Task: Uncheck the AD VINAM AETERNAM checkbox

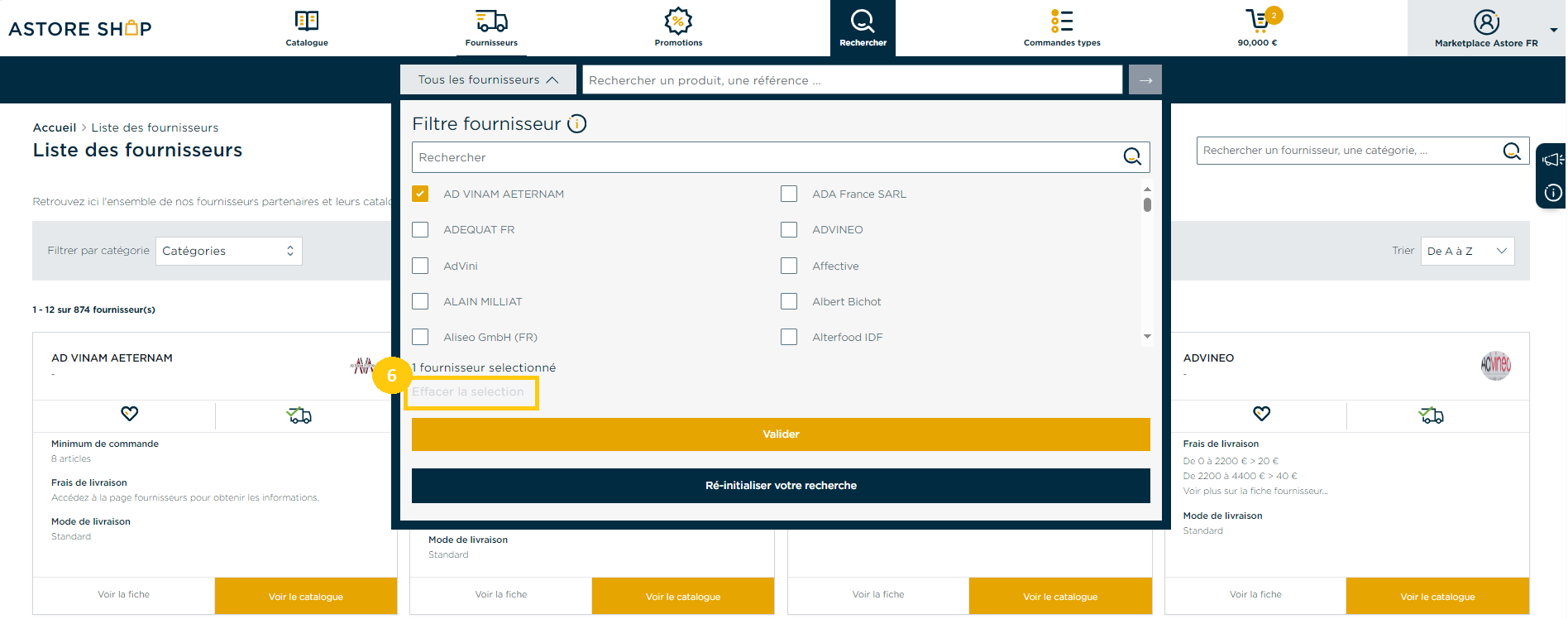Action: point(420,194)
